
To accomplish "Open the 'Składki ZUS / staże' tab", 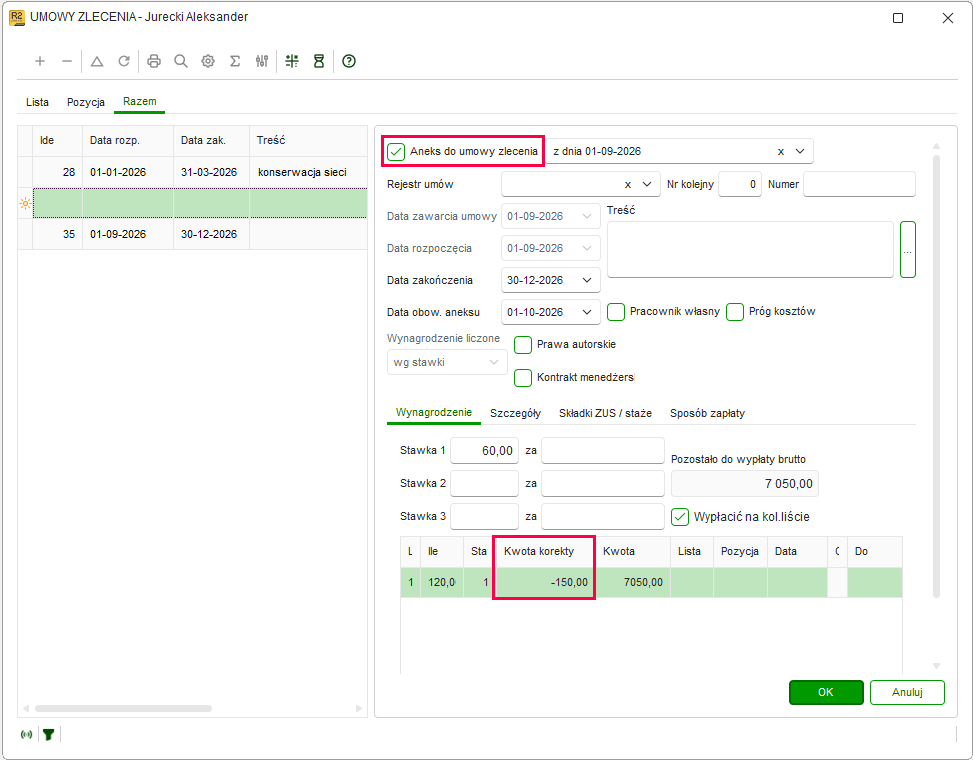I will (605, 413).
